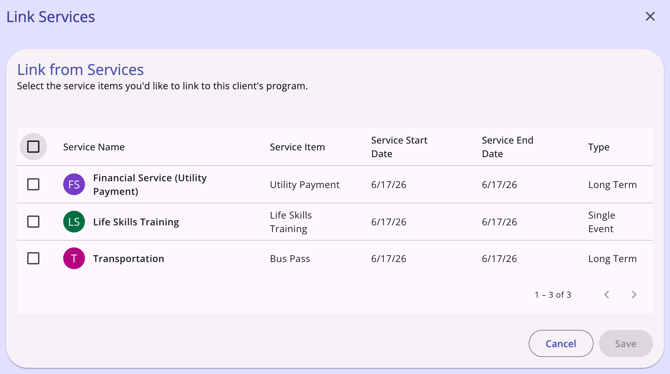Click the Utility Payment service item

click(x=304, y=185)
